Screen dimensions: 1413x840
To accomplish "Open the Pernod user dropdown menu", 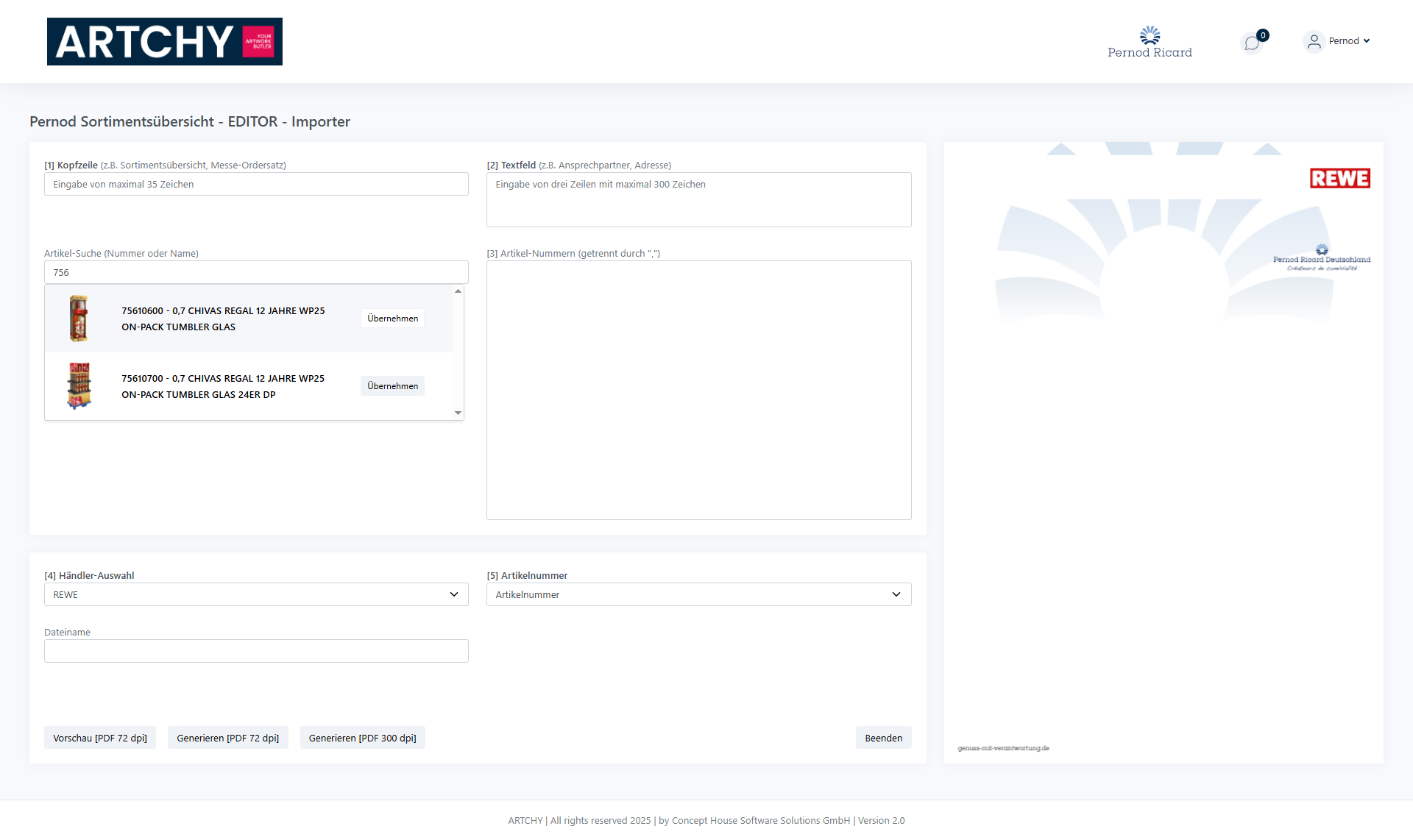I will [1349, 41].
